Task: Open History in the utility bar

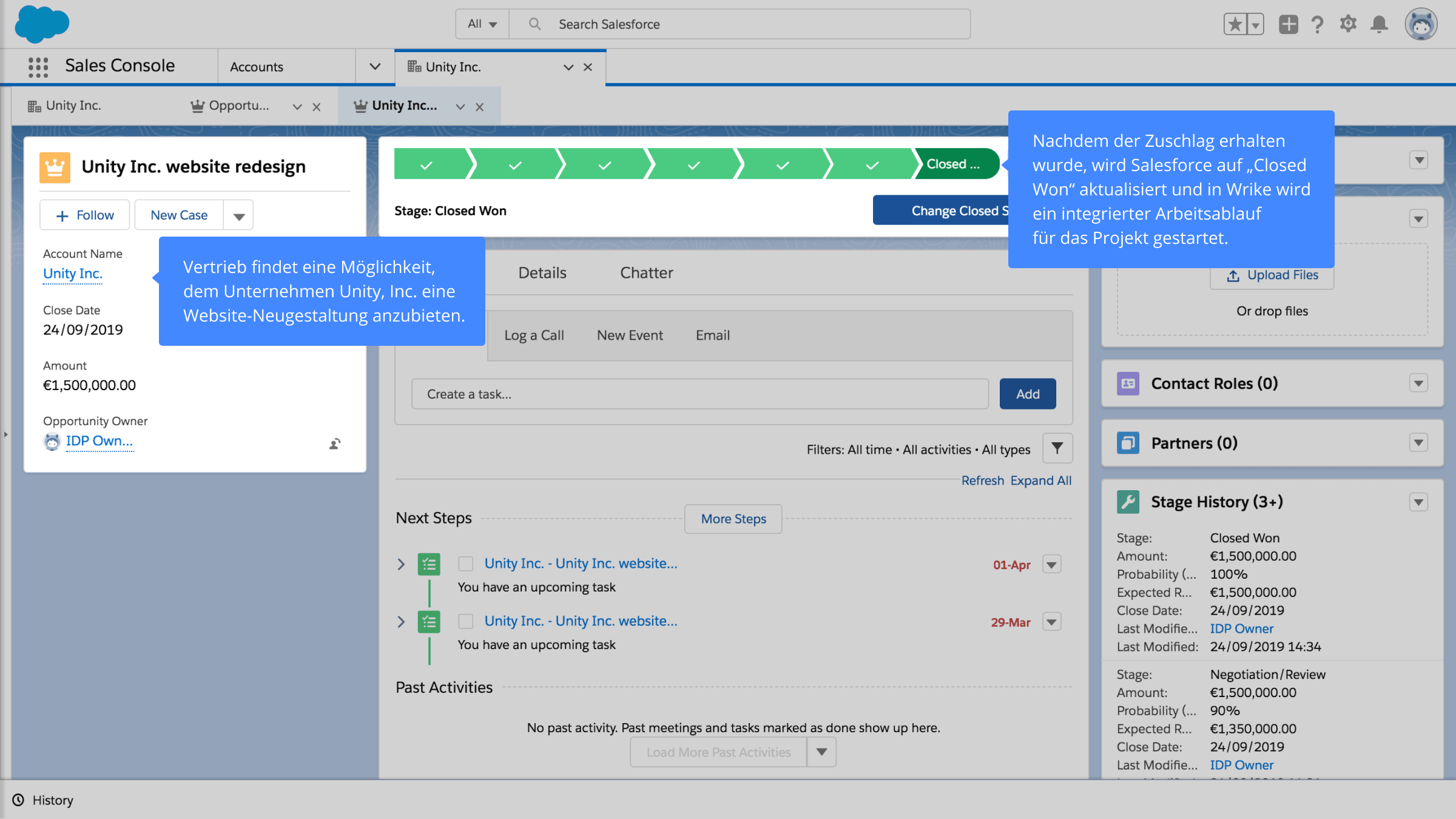Action: (43, 800)
